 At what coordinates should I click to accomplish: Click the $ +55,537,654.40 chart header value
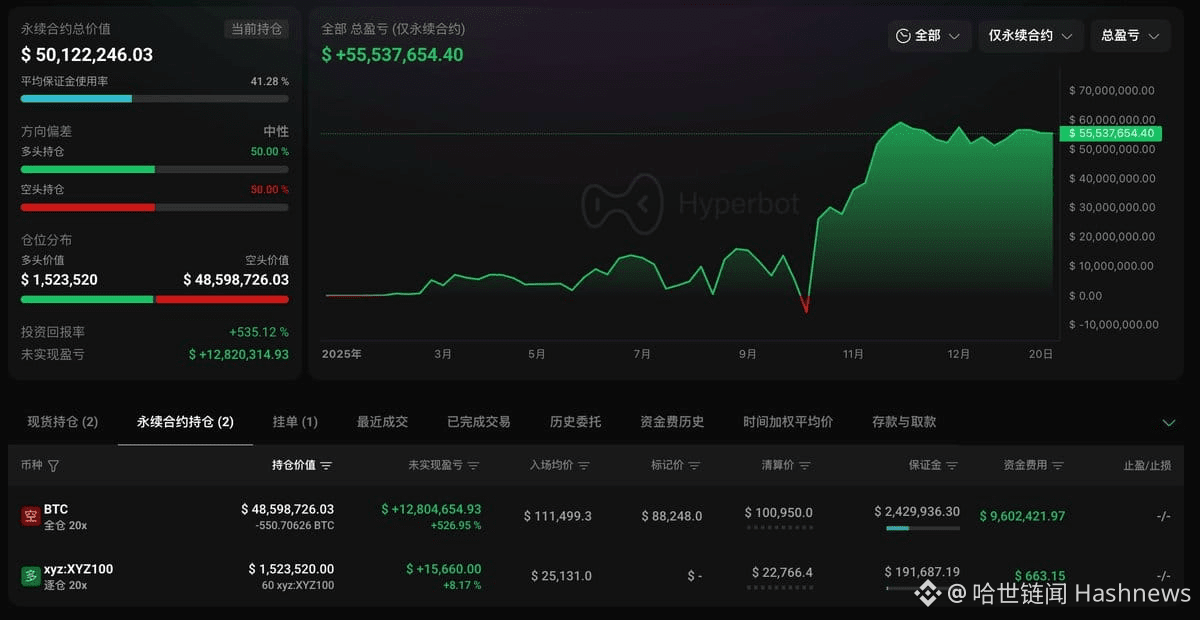point(392,55)
